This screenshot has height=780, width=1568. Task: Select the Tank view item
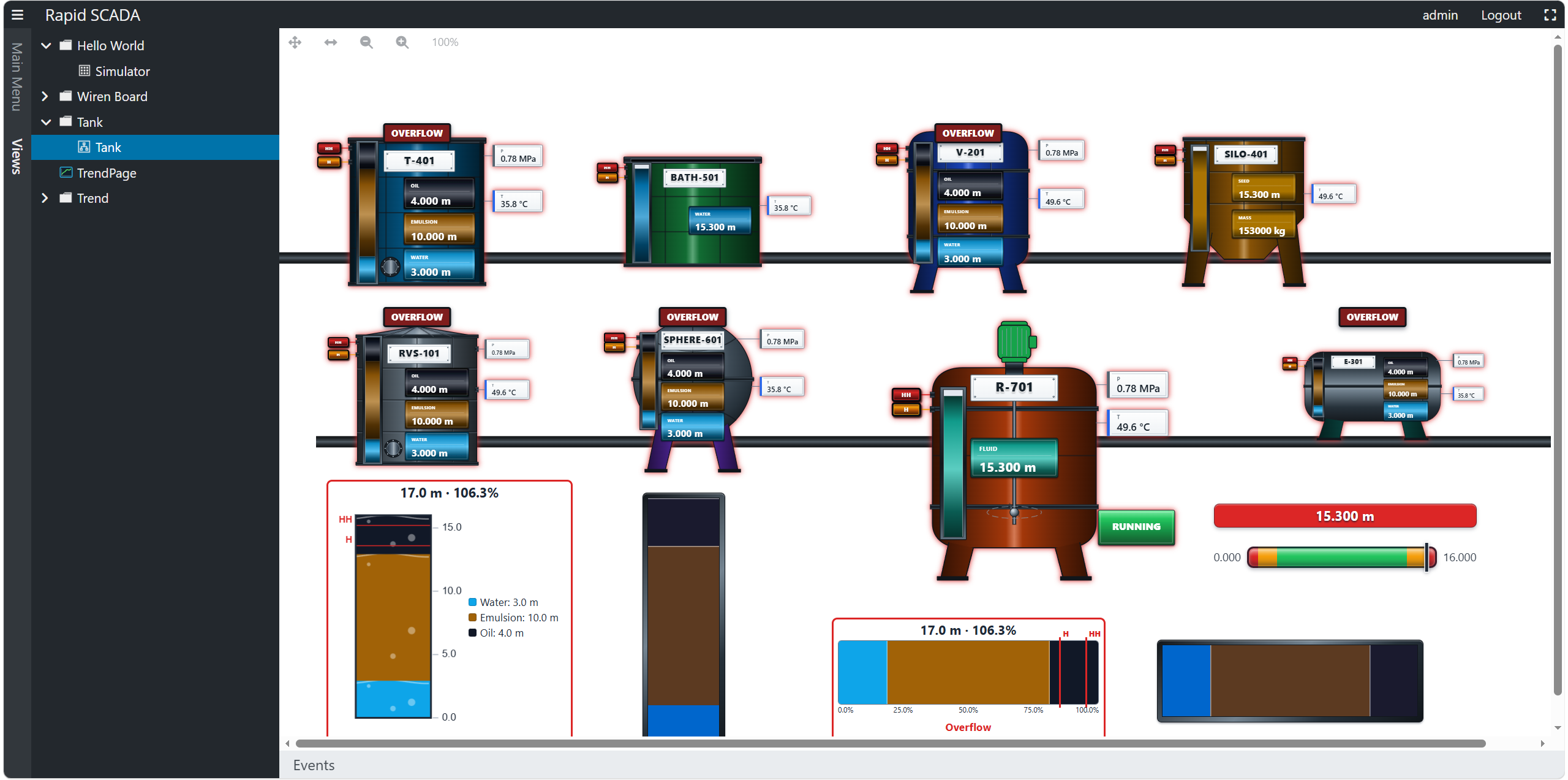(155, 147)
